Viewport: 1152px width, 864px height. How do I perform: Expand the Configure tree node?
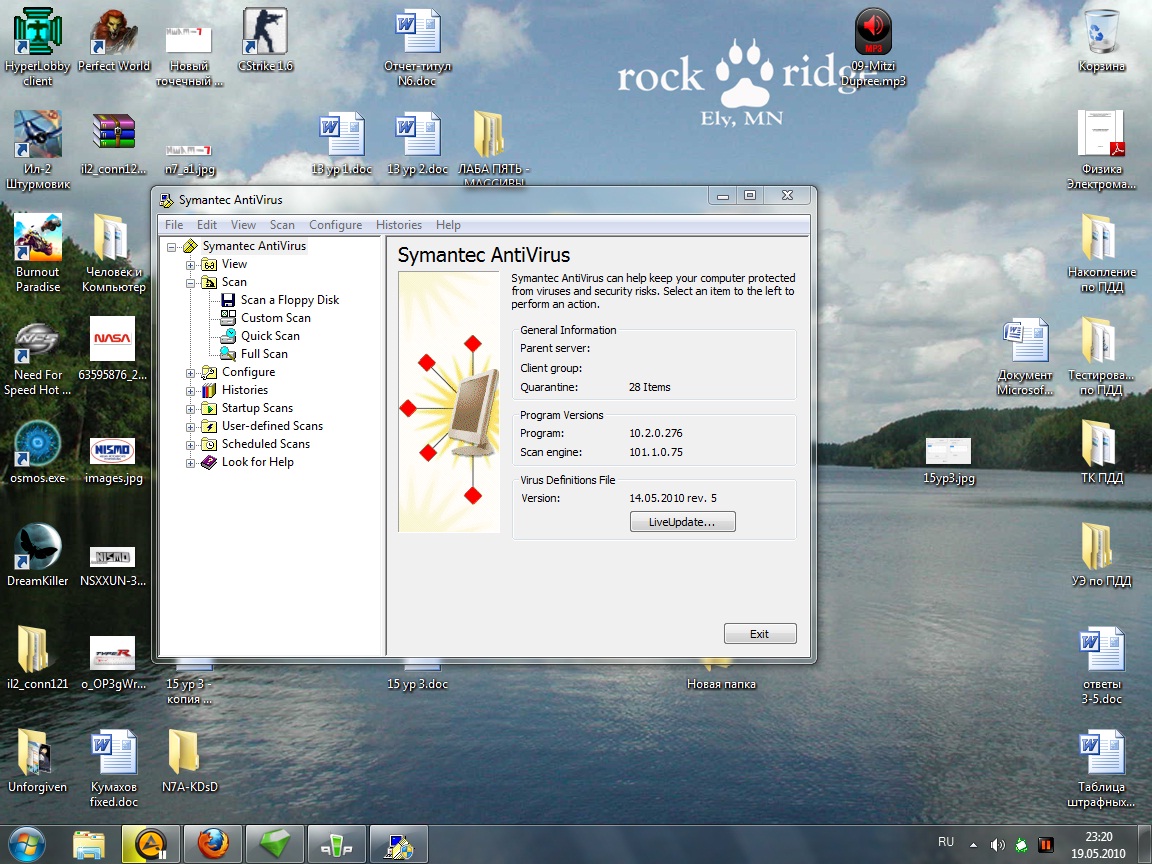190,373
